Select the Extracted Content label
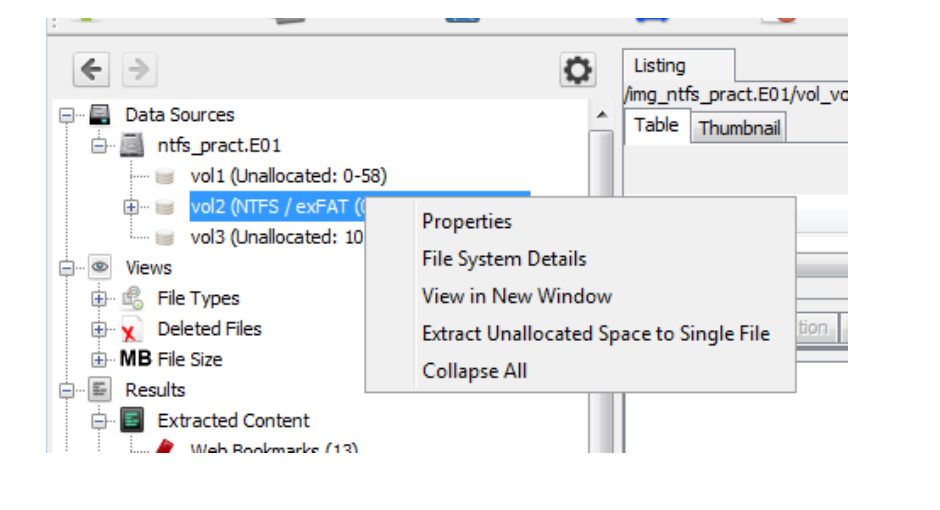 point(233,420)
